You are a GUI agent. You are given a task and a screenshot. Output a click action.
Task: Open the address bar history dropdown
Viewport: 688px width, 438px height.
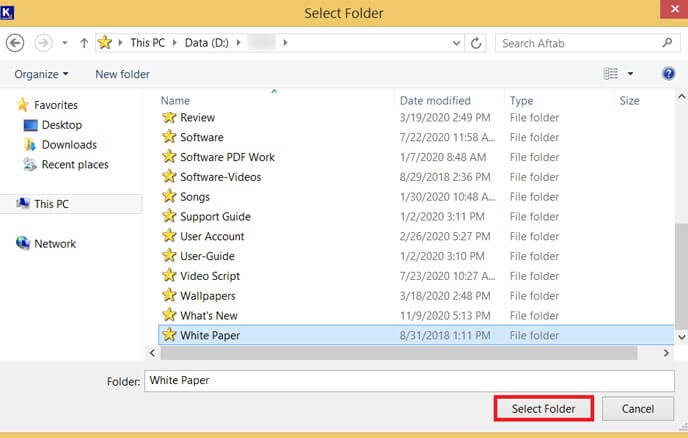tap(456, 43)
